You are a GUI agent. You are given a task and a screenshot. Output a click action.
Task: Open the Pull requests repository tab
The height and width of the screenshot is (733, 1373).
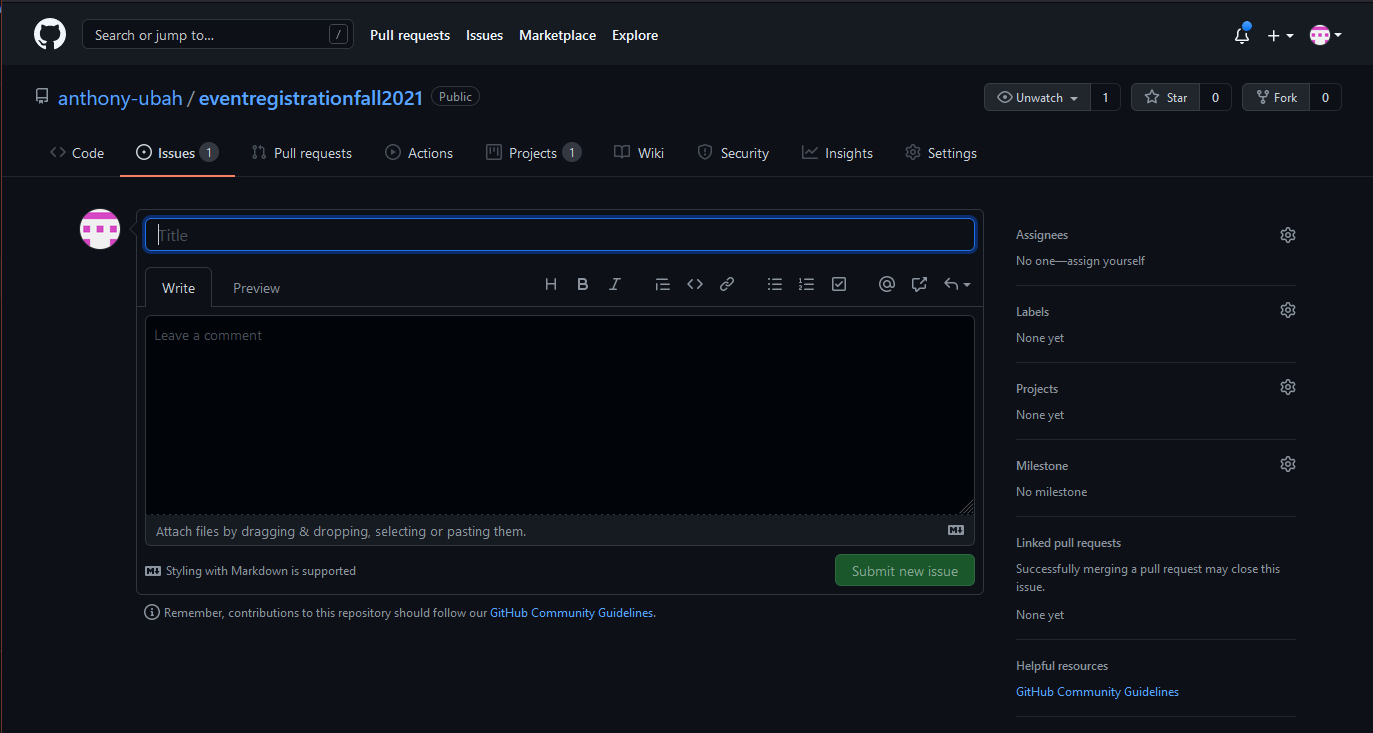302,153
